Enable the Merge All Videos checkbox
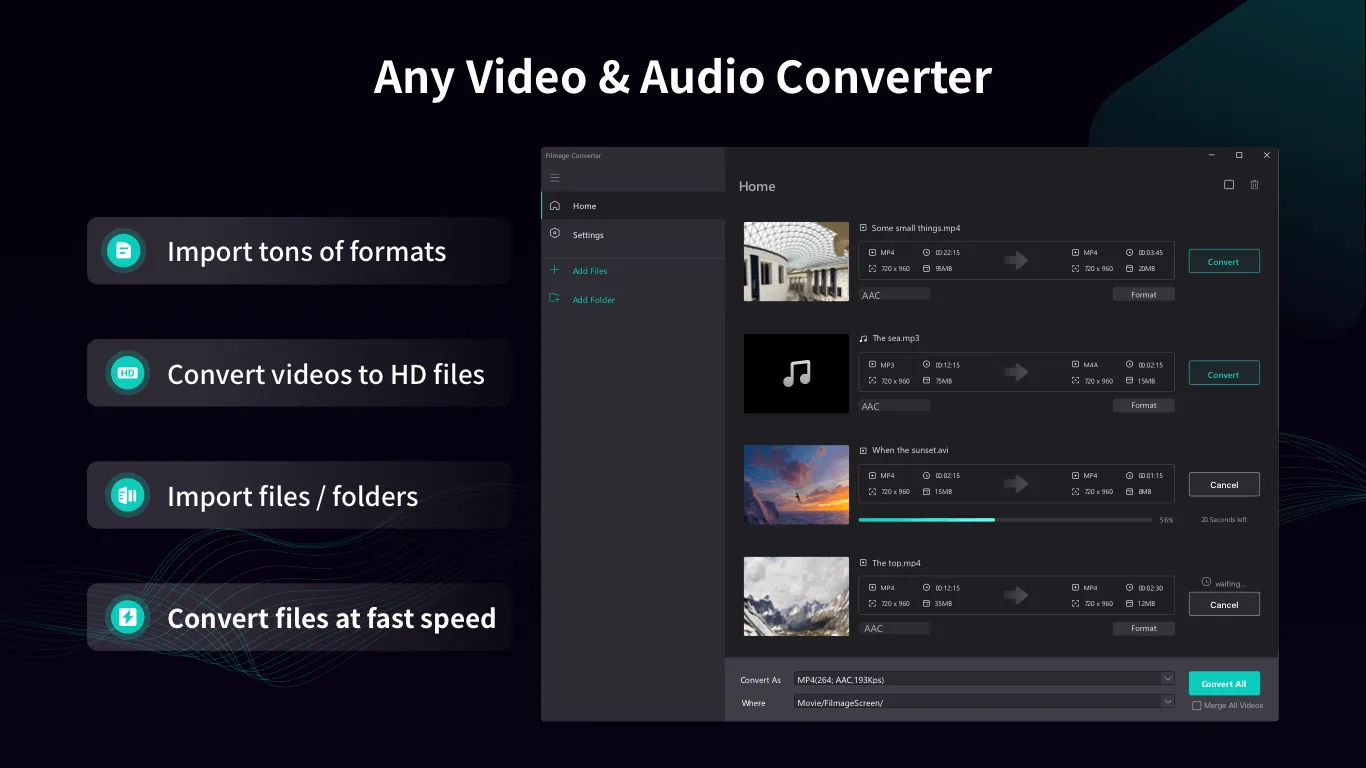Screen dimensions: 1366x768 (x=1197, y=706)
